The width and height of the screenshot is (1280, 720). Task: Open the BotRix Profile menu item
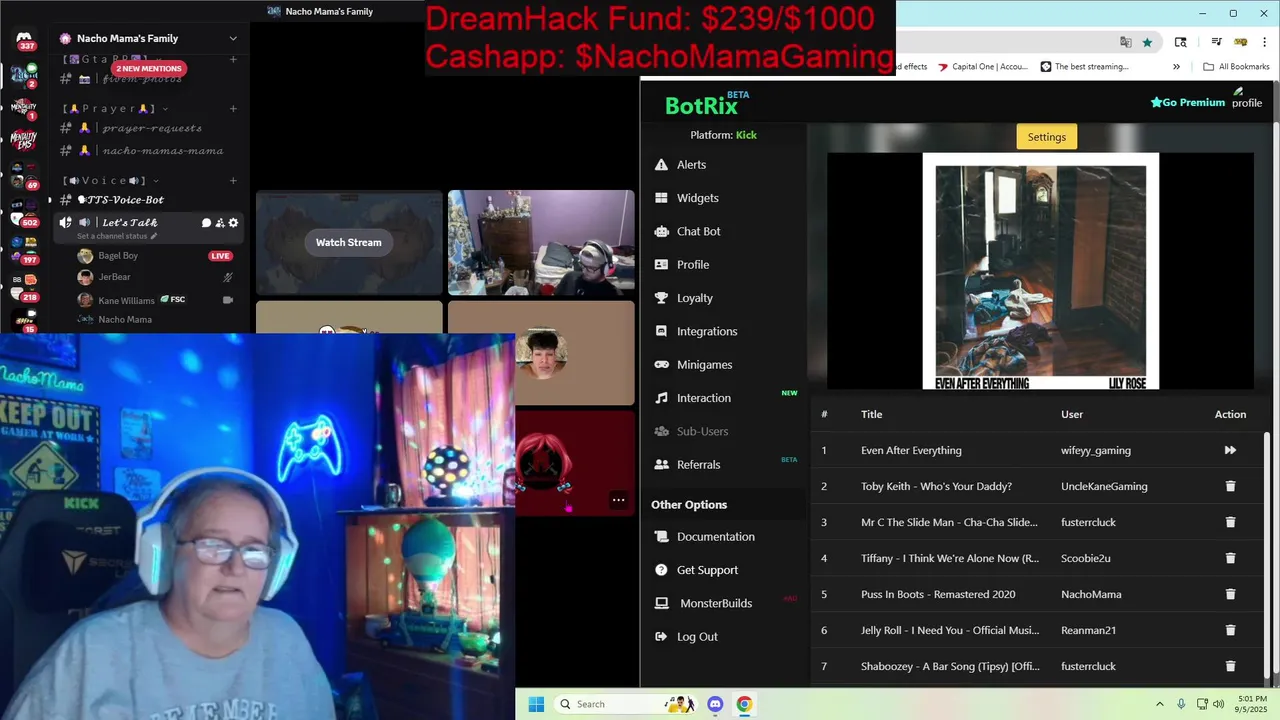point(682,265)
